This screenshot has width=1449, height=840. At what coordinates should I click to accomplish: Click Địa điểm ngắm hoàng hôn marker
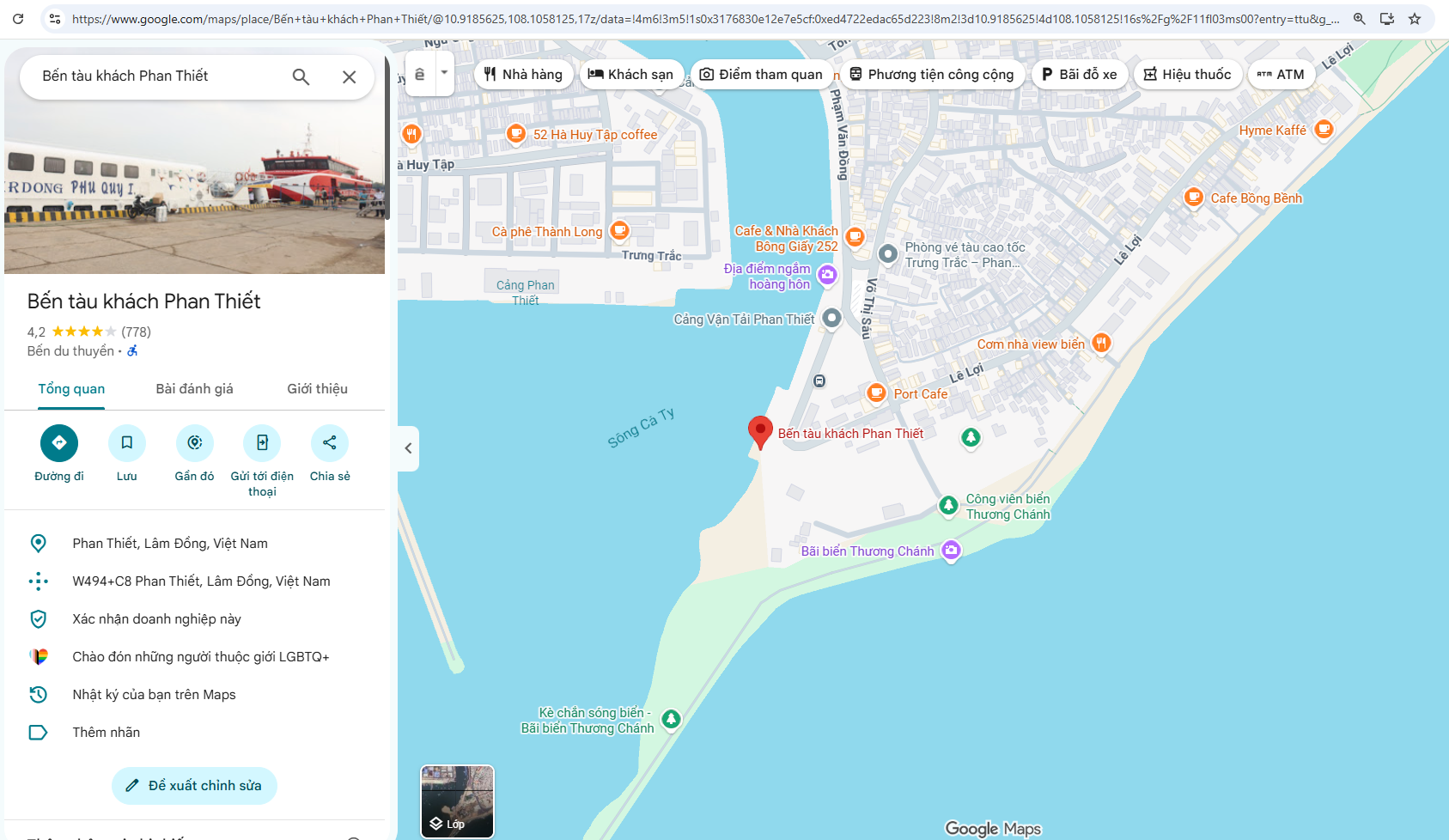(x=827, y=275)
